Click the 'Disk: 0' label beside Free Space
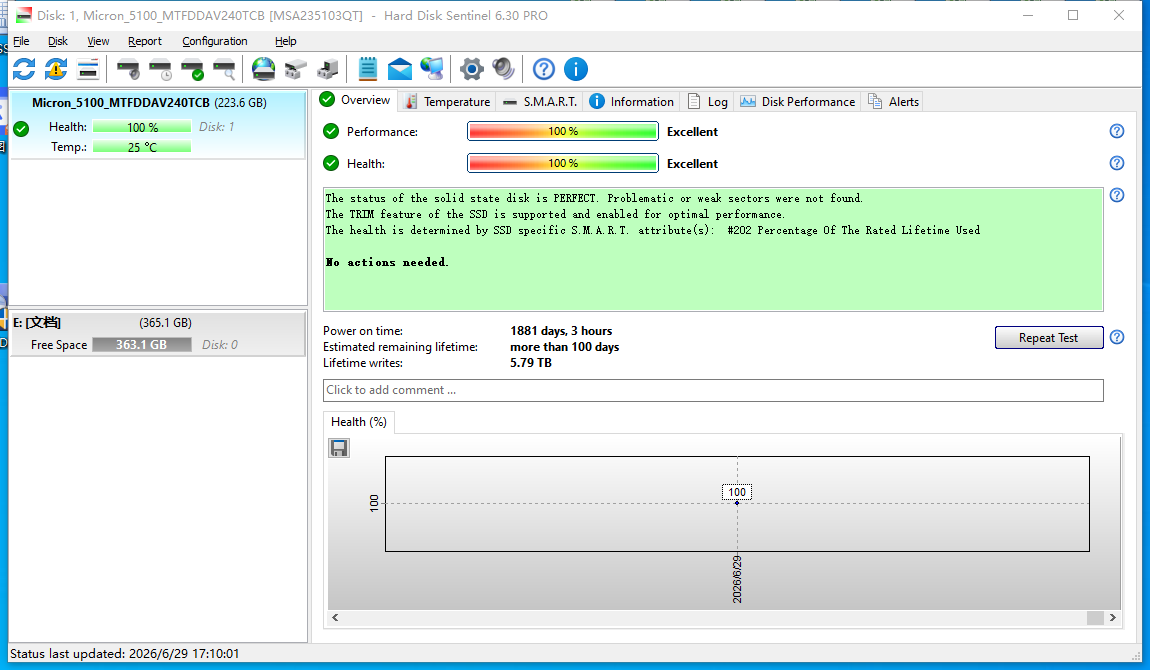 220,345
